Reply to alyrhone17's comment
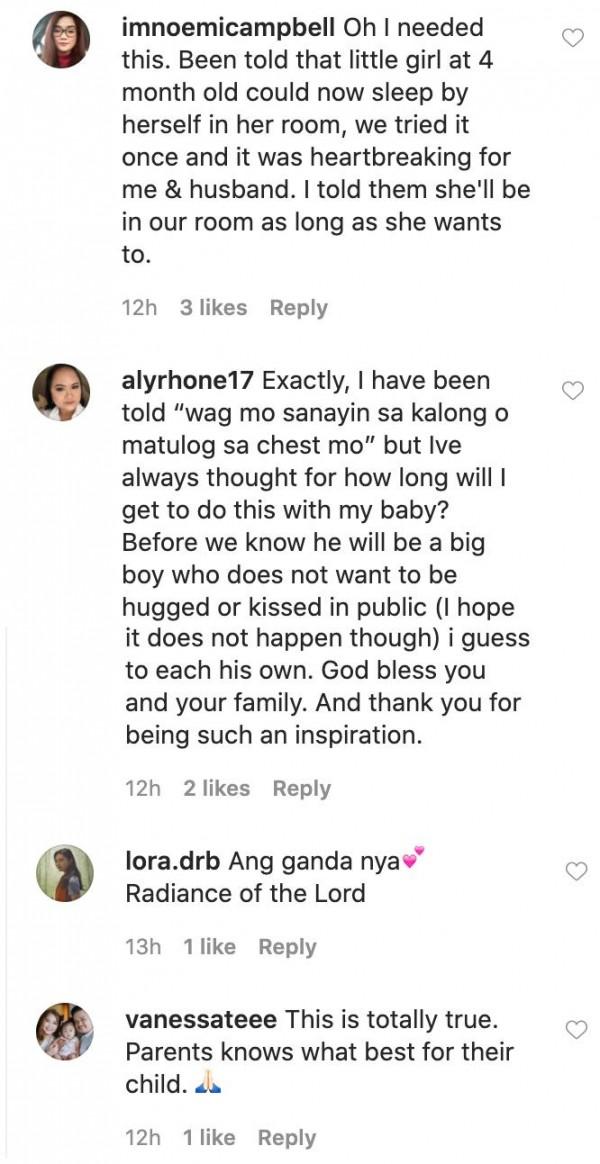Screen dimensions: 600x1164 pyautogui.click(x=301, y=788)
